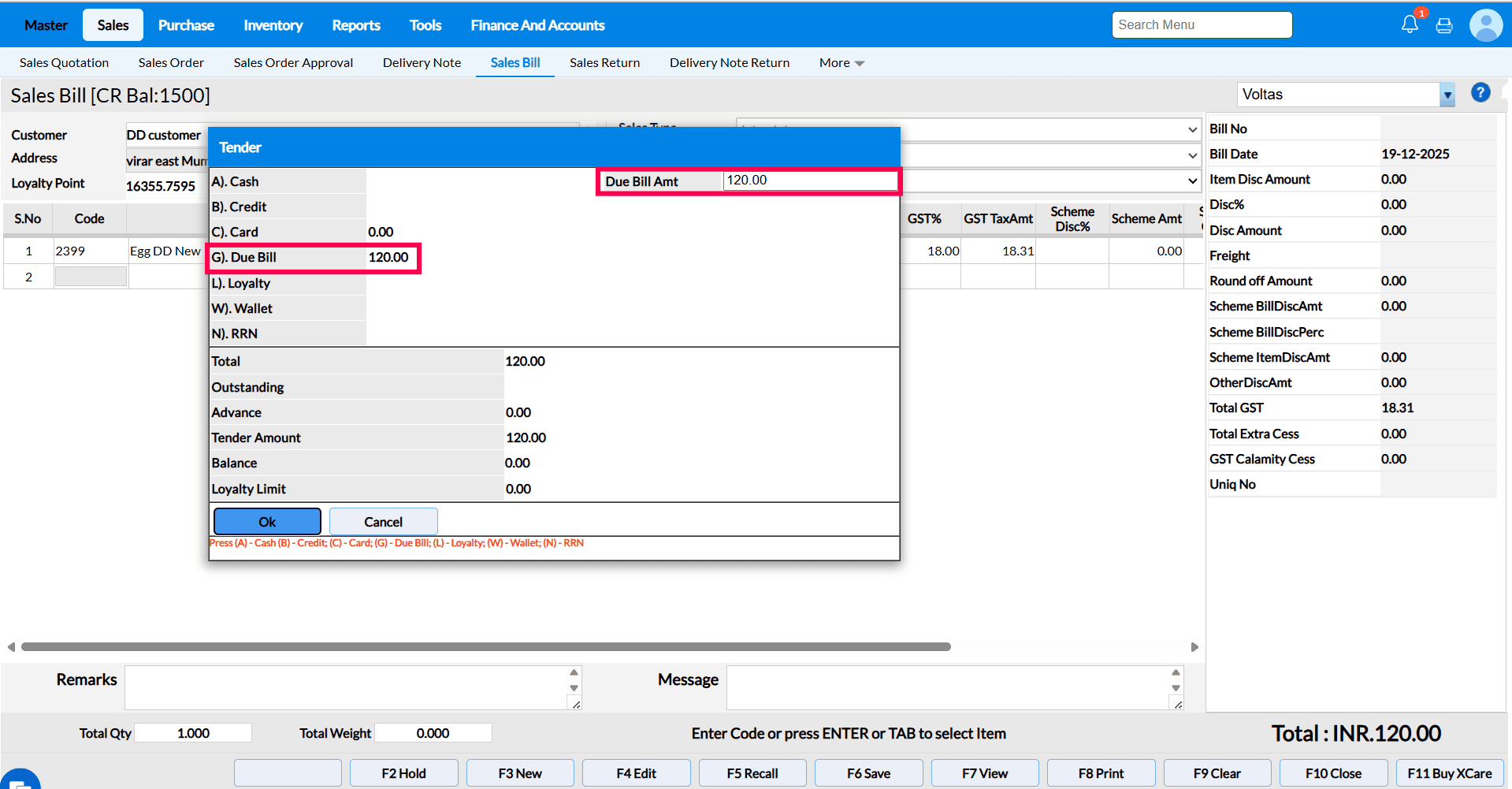
Task: Expand the More submenu in navigation
Action: click(x=841, y=63)
